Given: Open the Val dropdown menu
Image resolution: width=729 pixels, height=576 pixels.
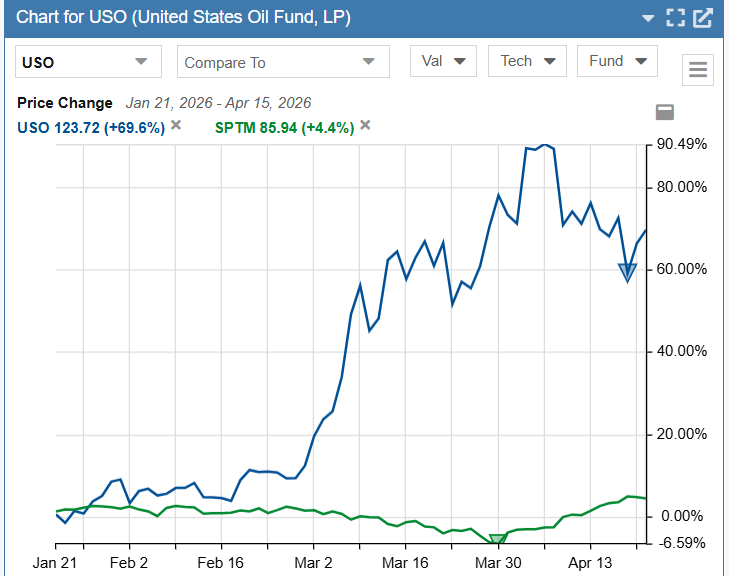Looking at the screenshot, I should point(443,61).
